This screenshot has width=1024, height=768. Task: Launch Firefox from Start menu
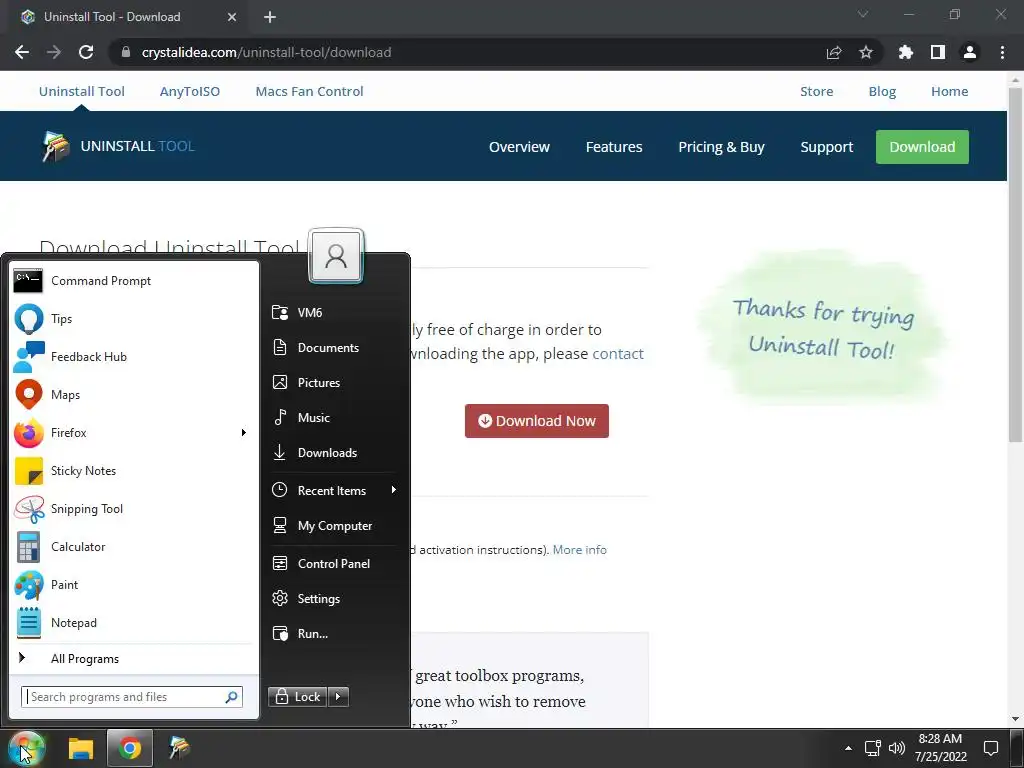coord(124,432)
